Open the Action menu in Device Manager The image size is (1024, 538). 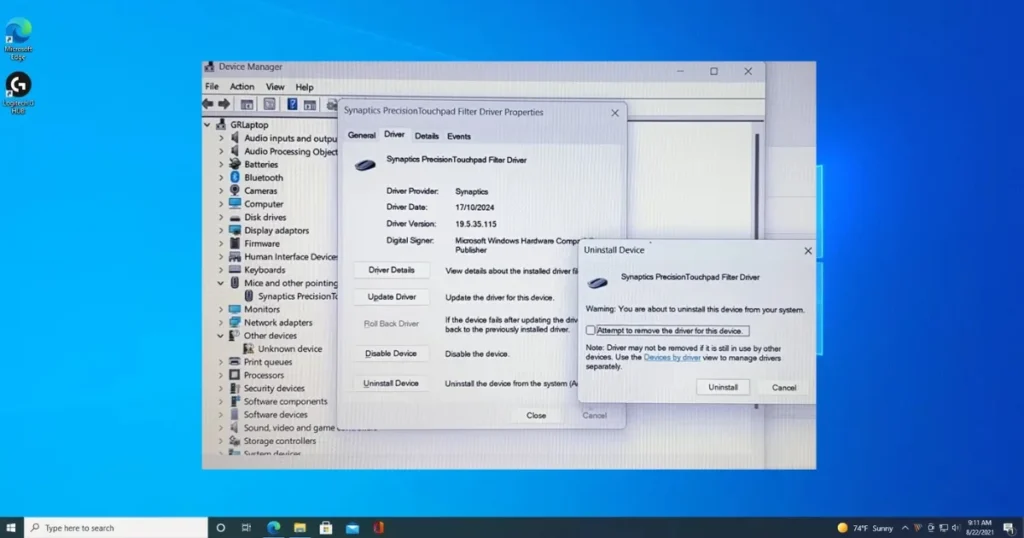242,86
